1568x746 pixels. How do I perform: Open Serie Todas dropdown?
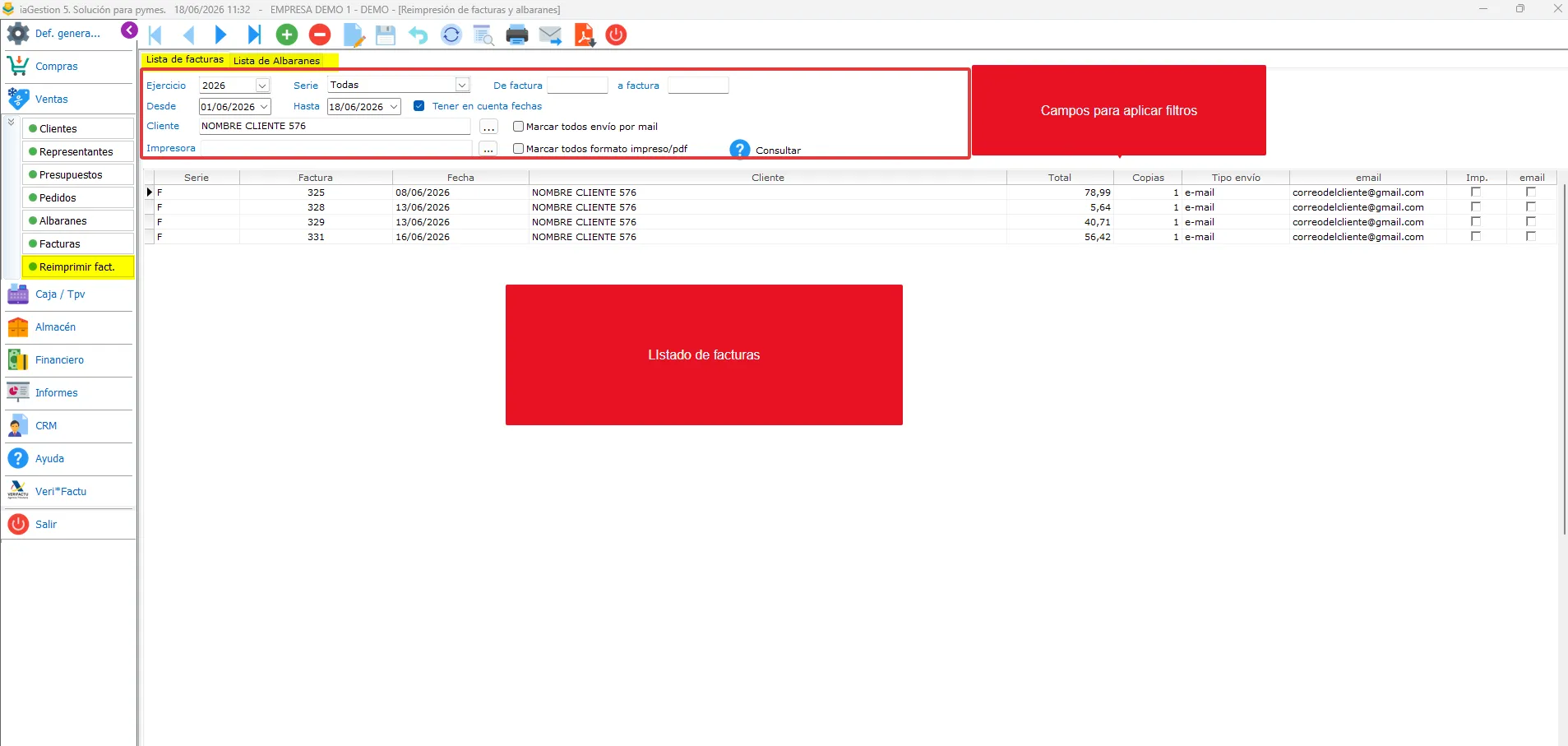[462, 85]
